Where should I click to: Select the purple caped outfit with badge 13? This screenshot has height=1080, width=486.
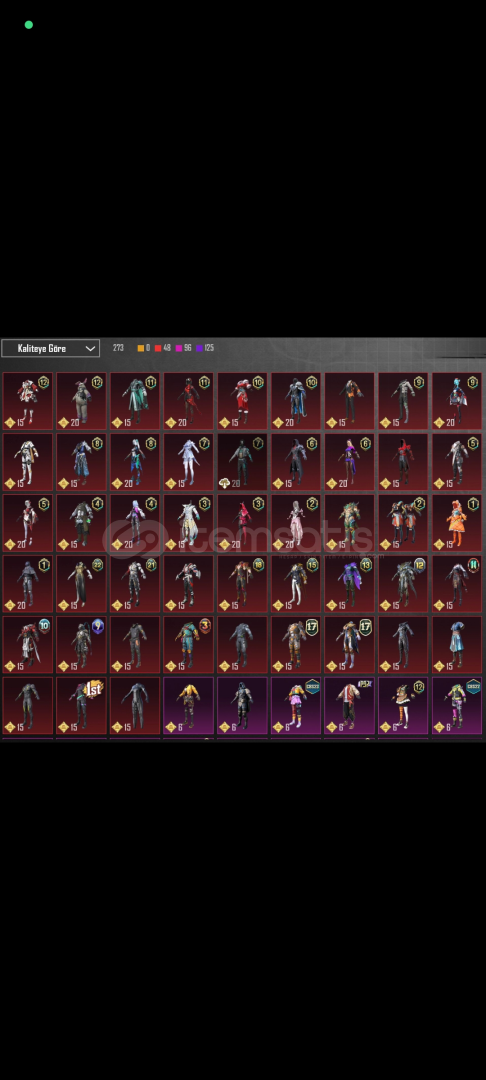tap(350, 583)
